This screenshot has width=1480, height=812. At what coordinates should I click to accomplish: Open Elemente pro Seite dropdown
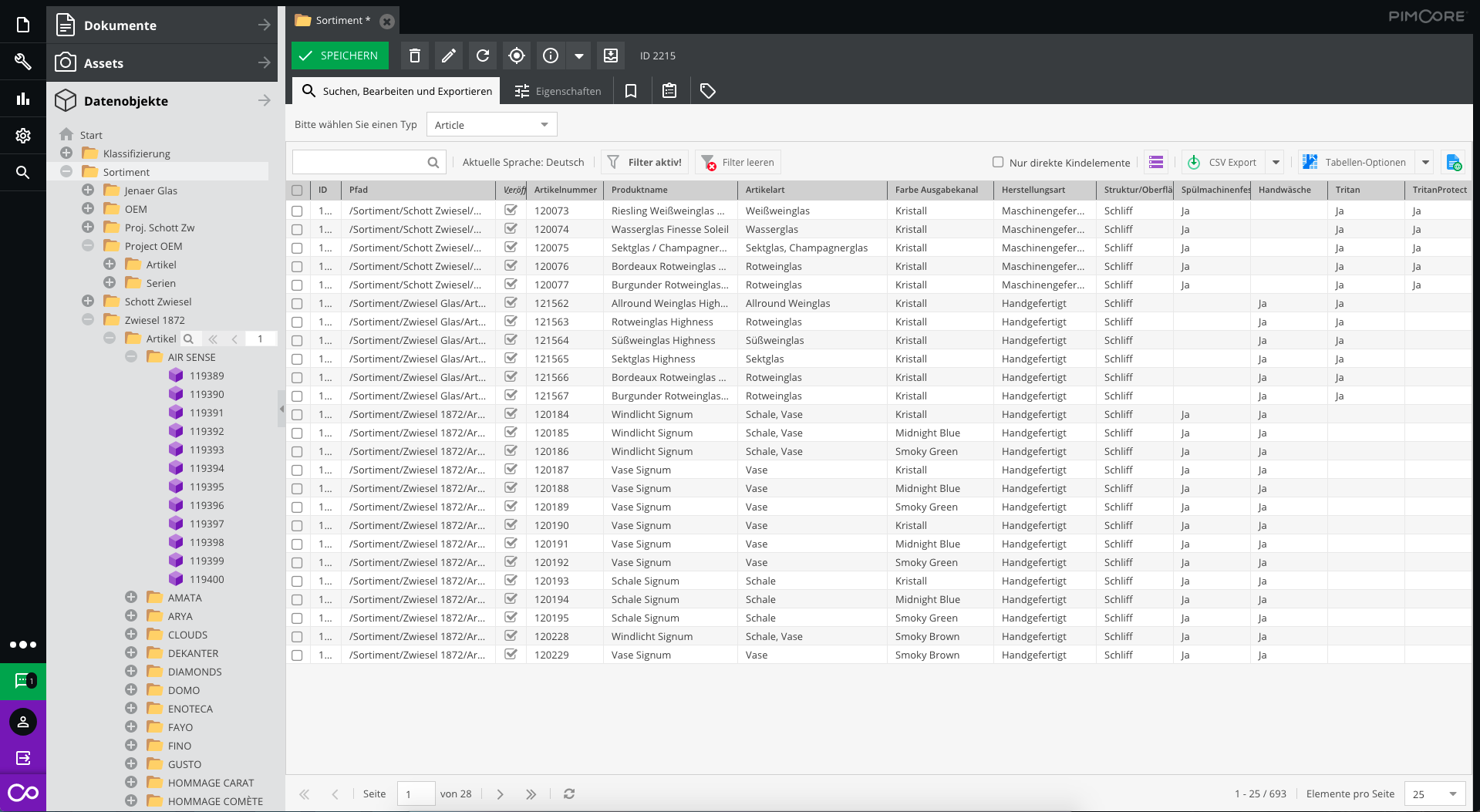[1434, 793]
